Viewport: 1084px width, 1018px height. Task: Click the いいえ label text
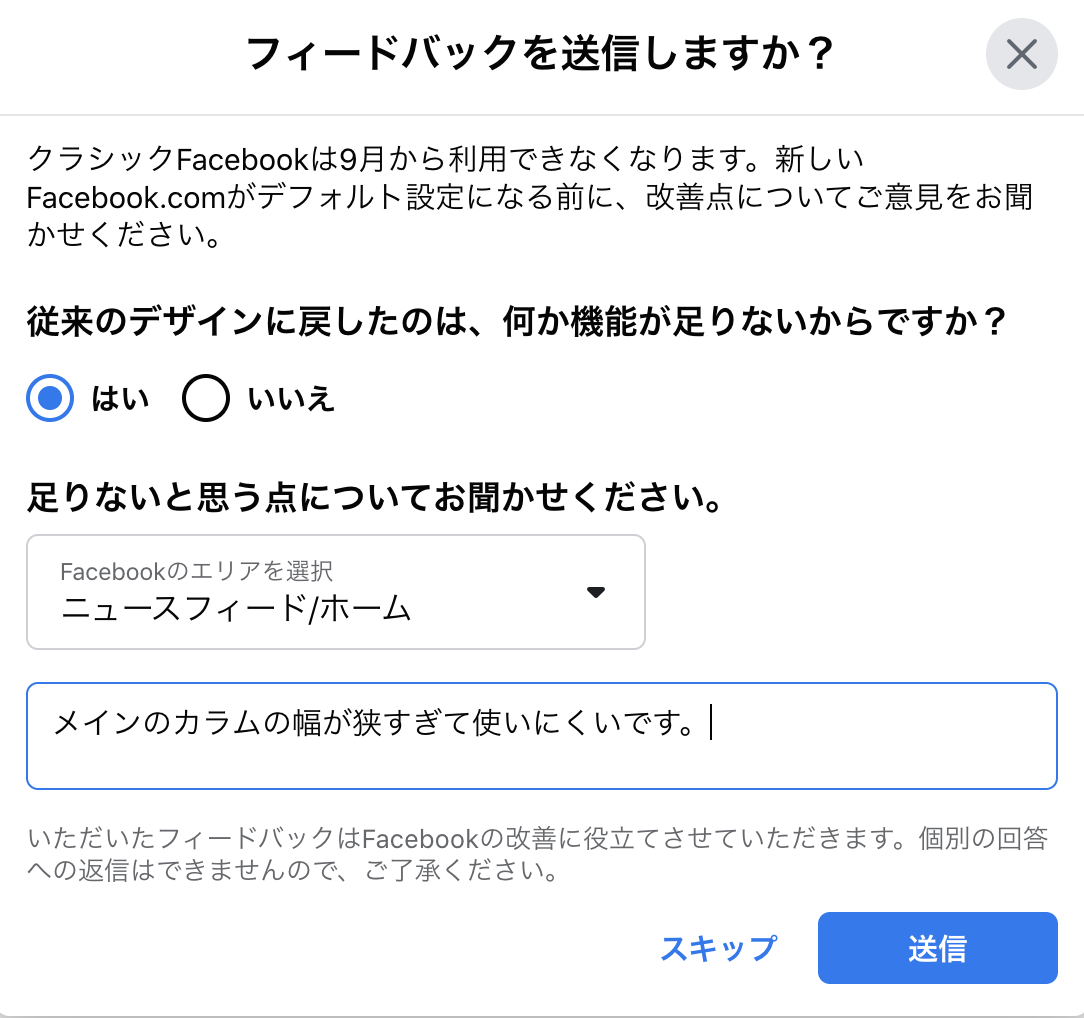coord(291,399)
